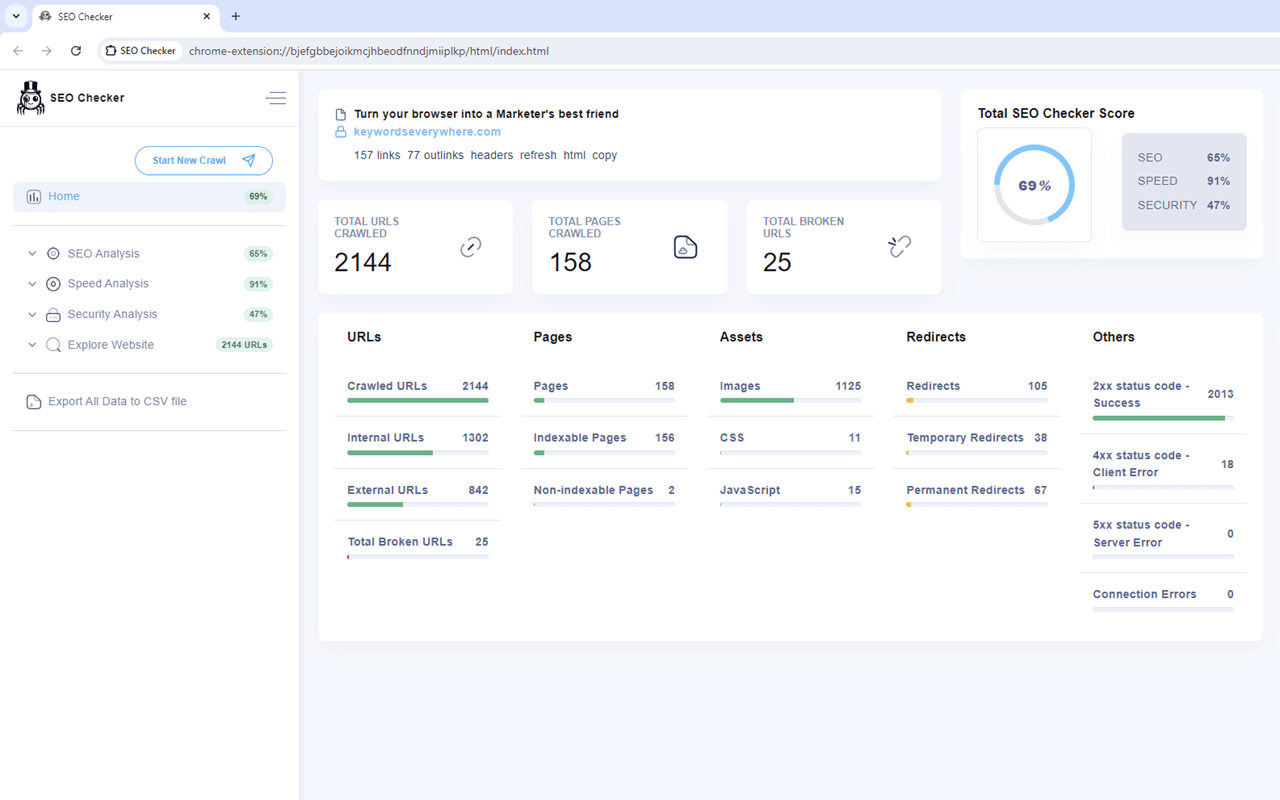Viewport: 1280px width, 800px height.
Task: Click the link icon in Total URLs Crawled
Action: 471,247
